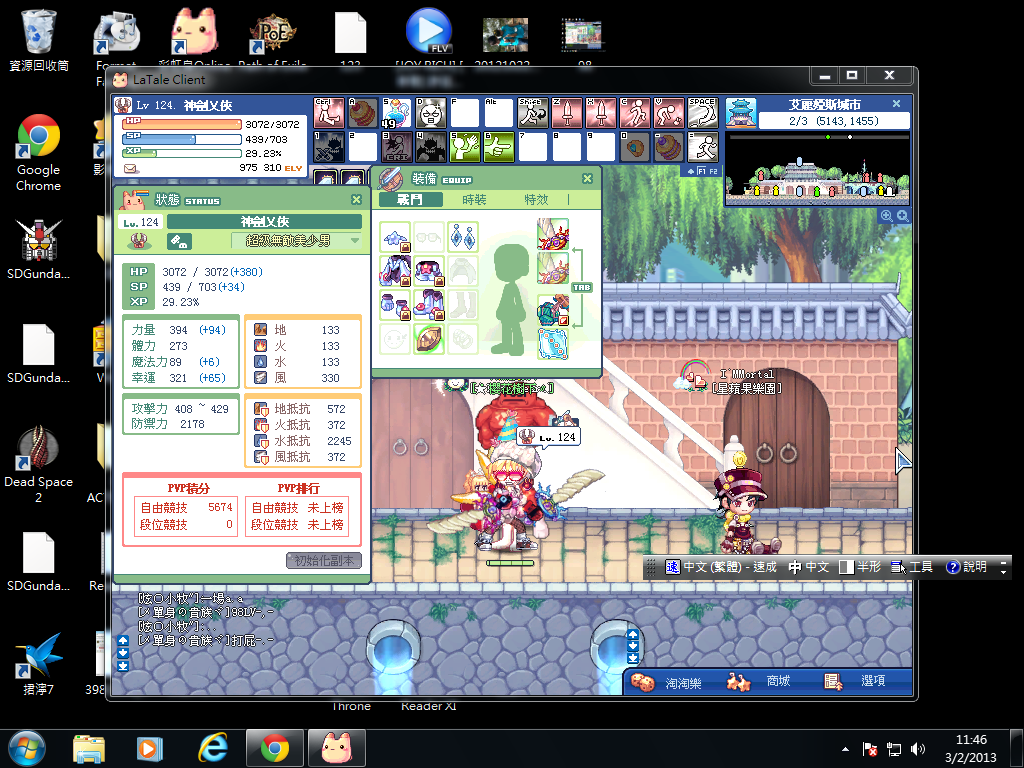Screen dimensions: 1024x768
Task: Open Windows Start button
Action: pyautogui.click(x=27, y=748)
